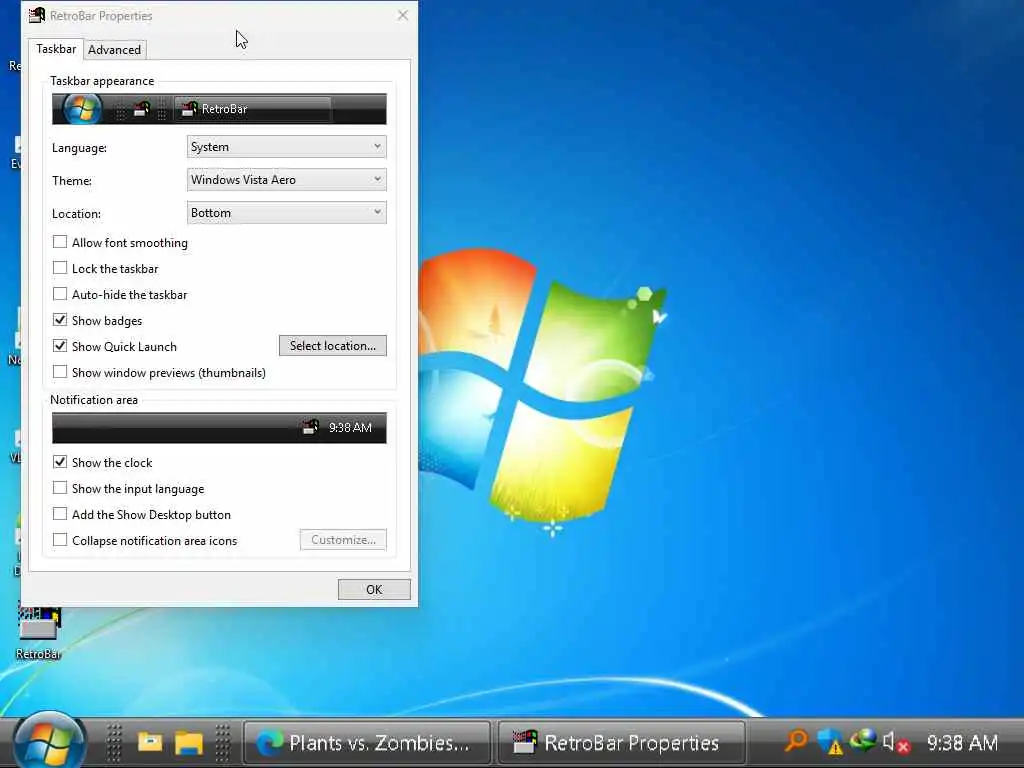Click the 9:38 AM clock in the preview
Viewport: 1024px width, 768px height.
coord(351,428)
